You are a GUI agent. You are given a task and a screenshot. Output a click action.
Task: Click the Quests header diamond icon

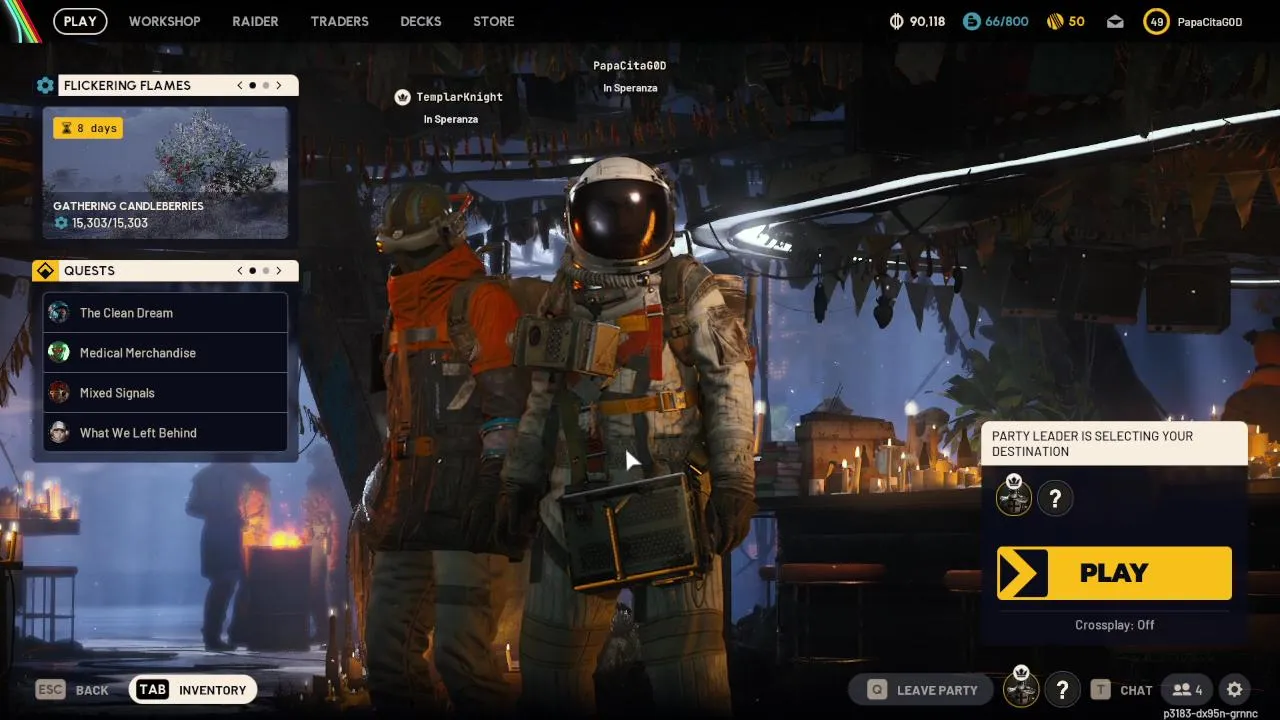(x=44, y=271)
